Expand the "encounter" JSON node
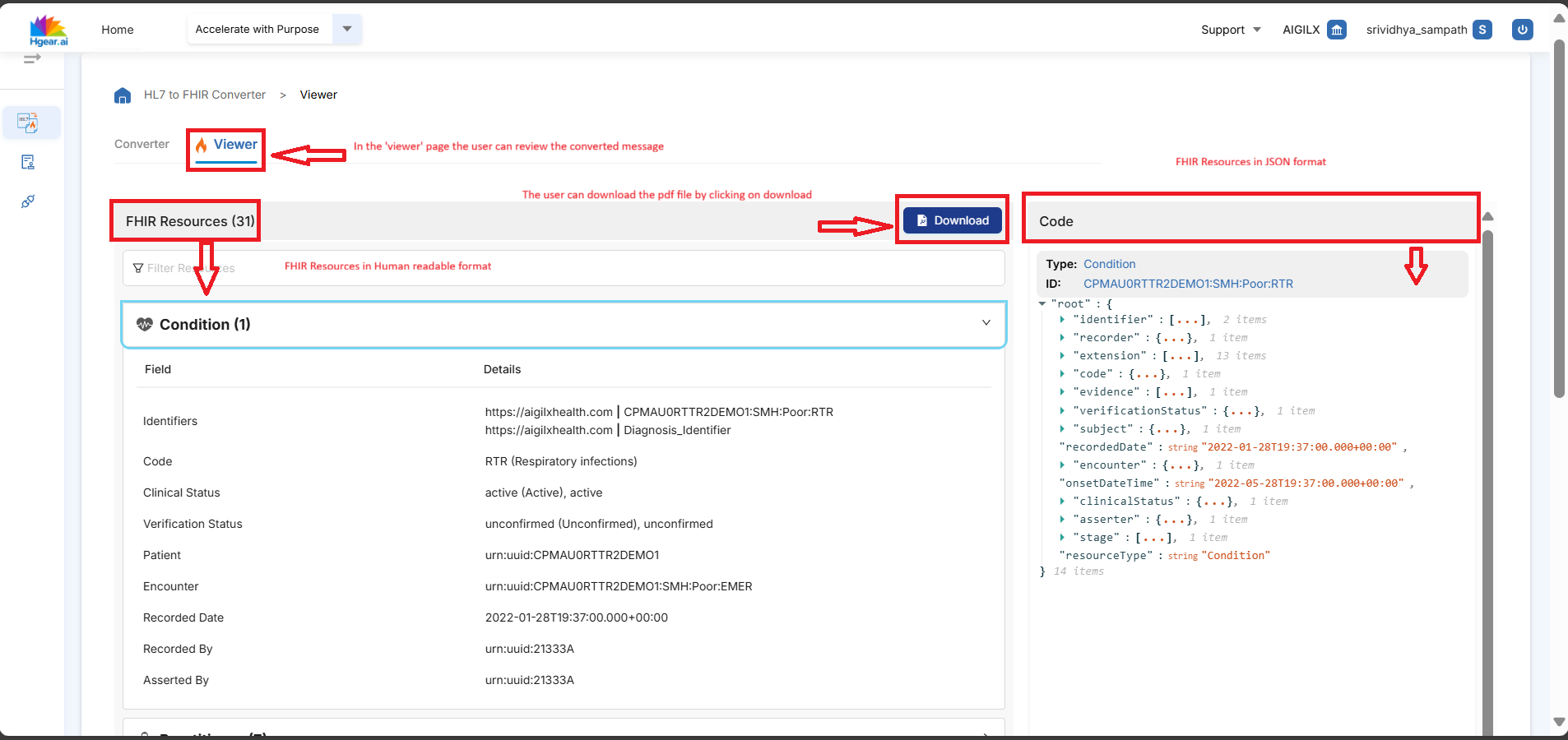 (1063, 465)
